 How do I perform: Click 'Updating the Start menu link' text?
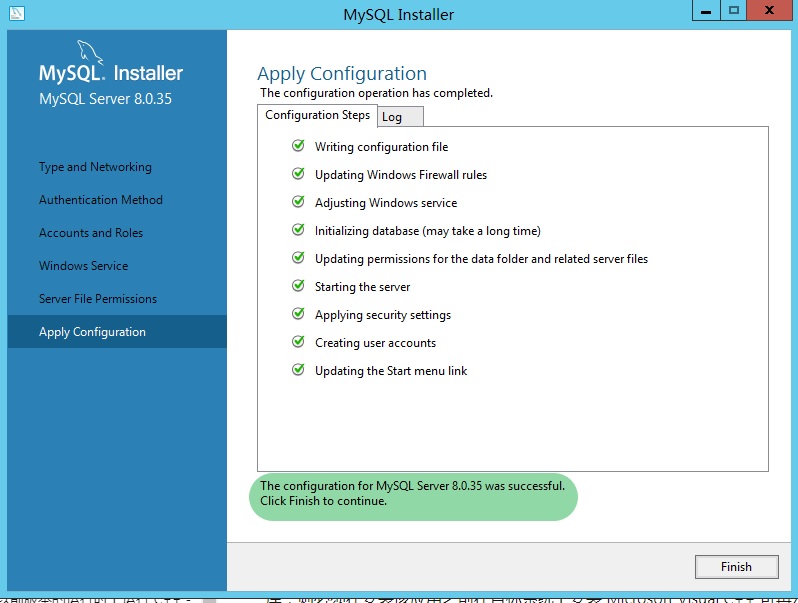click(391, 371)
